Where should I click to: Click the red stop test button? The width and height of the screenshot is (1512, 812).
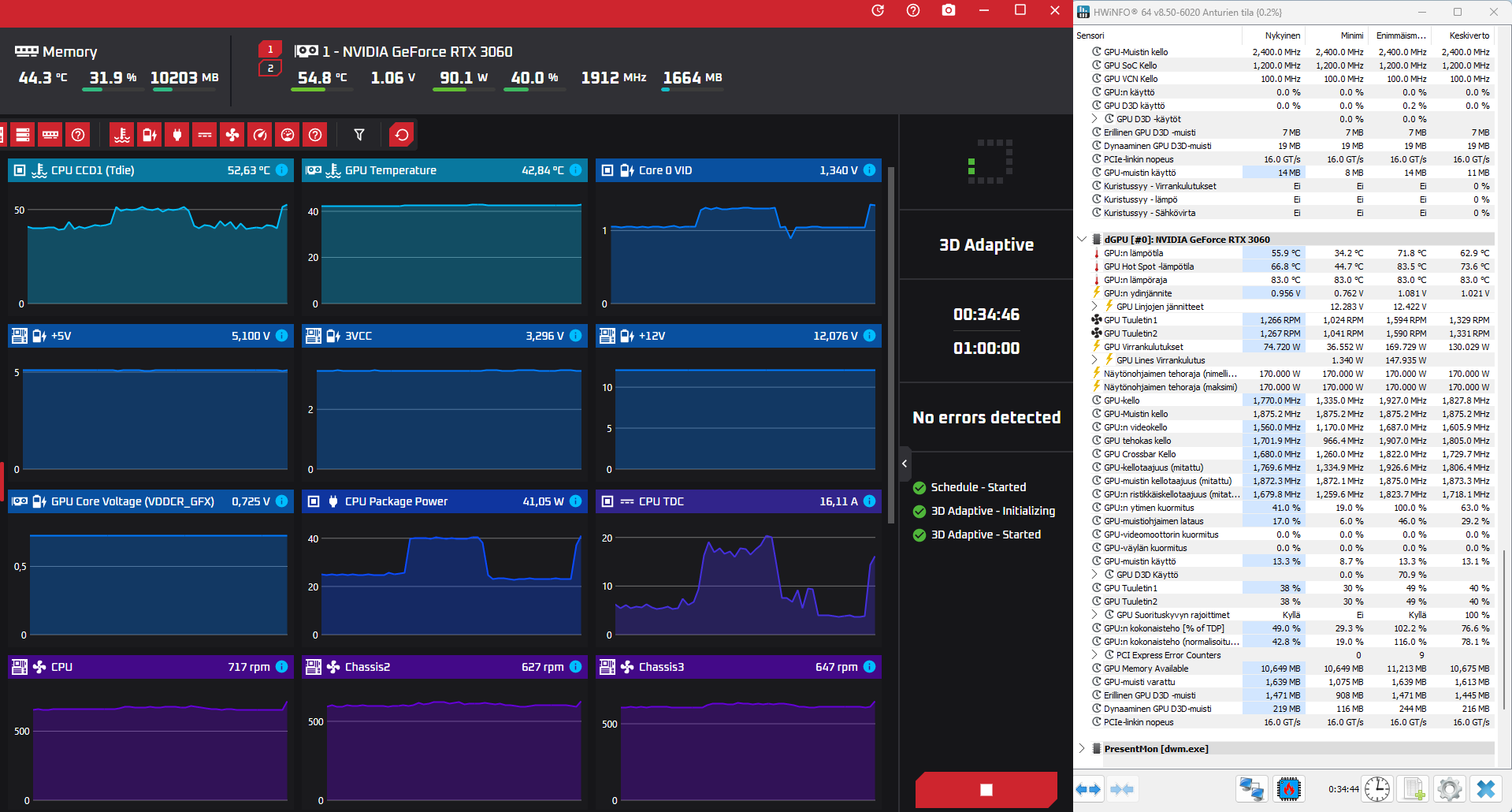[986, 789]
